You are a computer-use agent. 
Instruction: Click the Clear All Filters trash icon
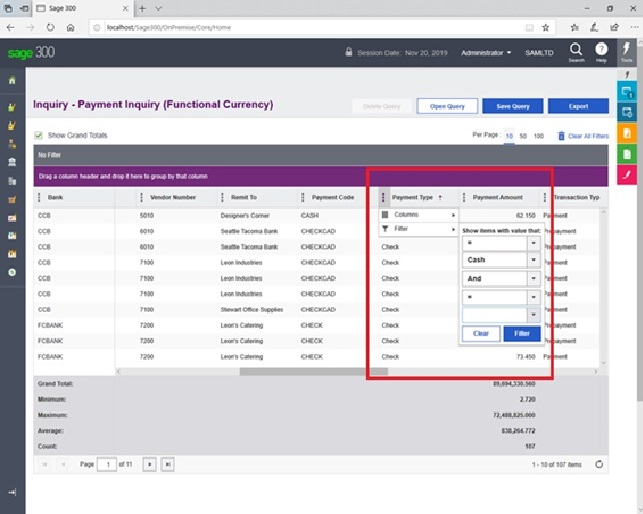tap(561, 136)
